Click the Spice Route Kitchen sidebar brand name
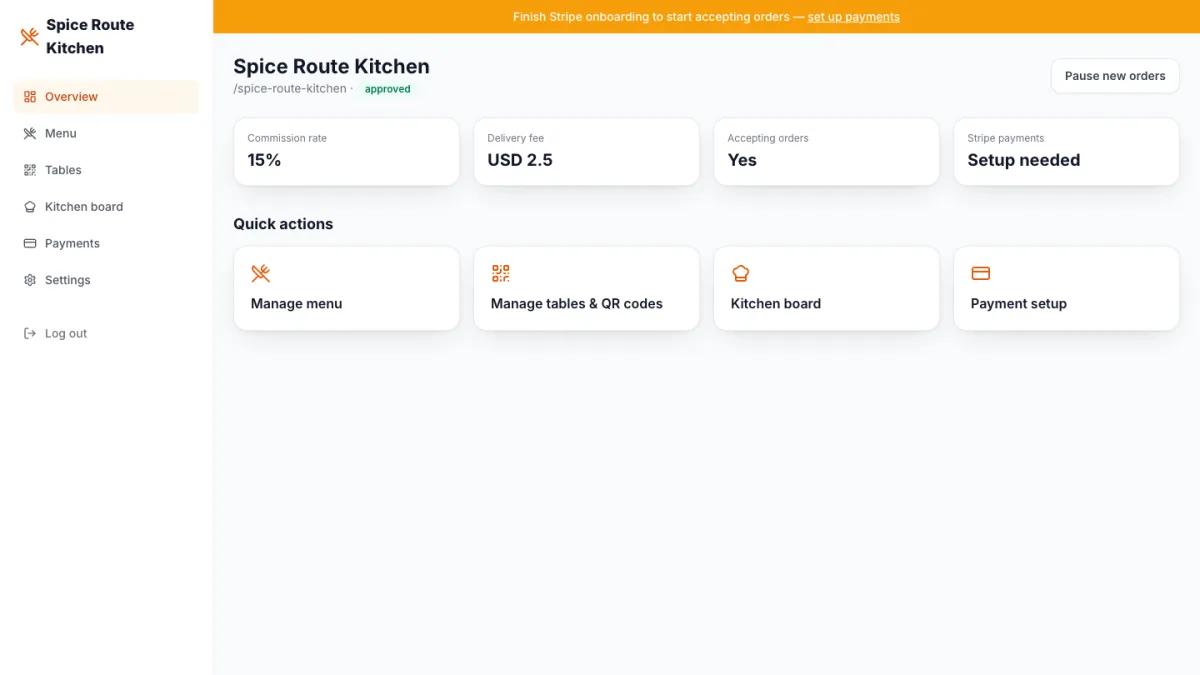 coord(90,36)
